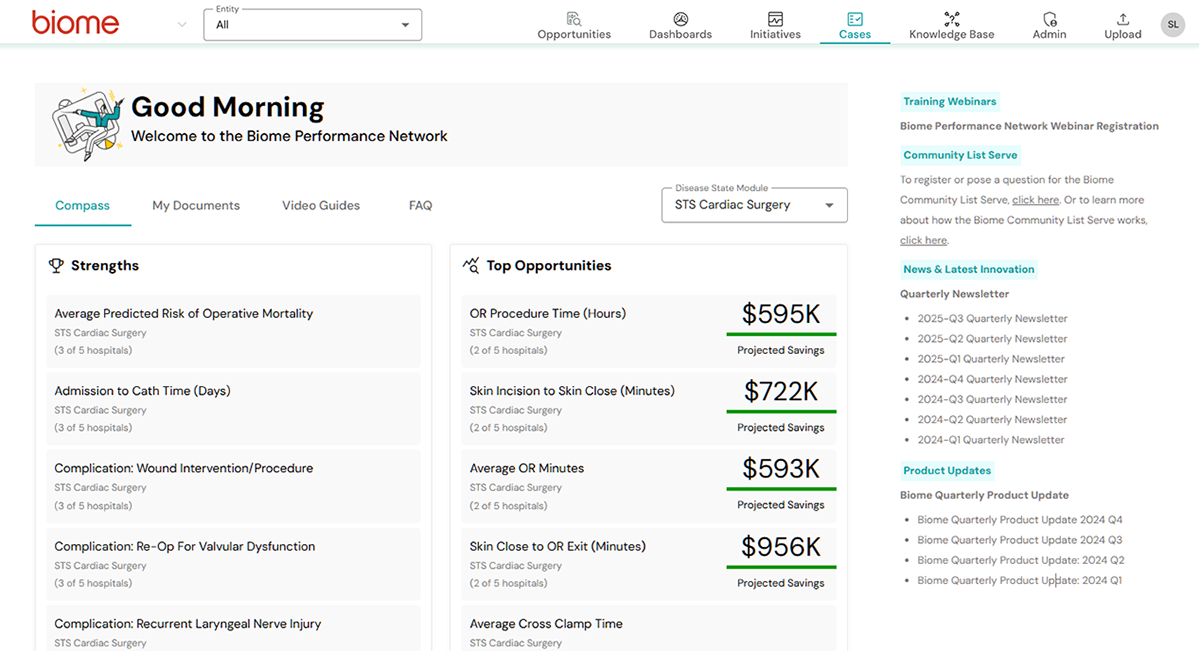Click the Training Webinars heading
Image resolution: width=1200 pixels, height=651 pixels.
pyautogui.click(x=949, y=101)
